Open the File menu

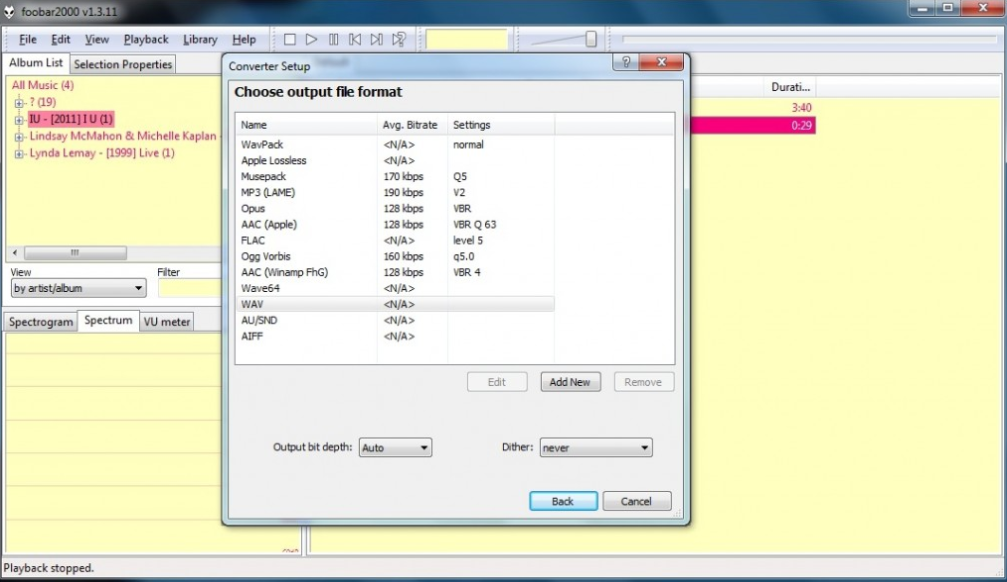[x=28, y=39]
